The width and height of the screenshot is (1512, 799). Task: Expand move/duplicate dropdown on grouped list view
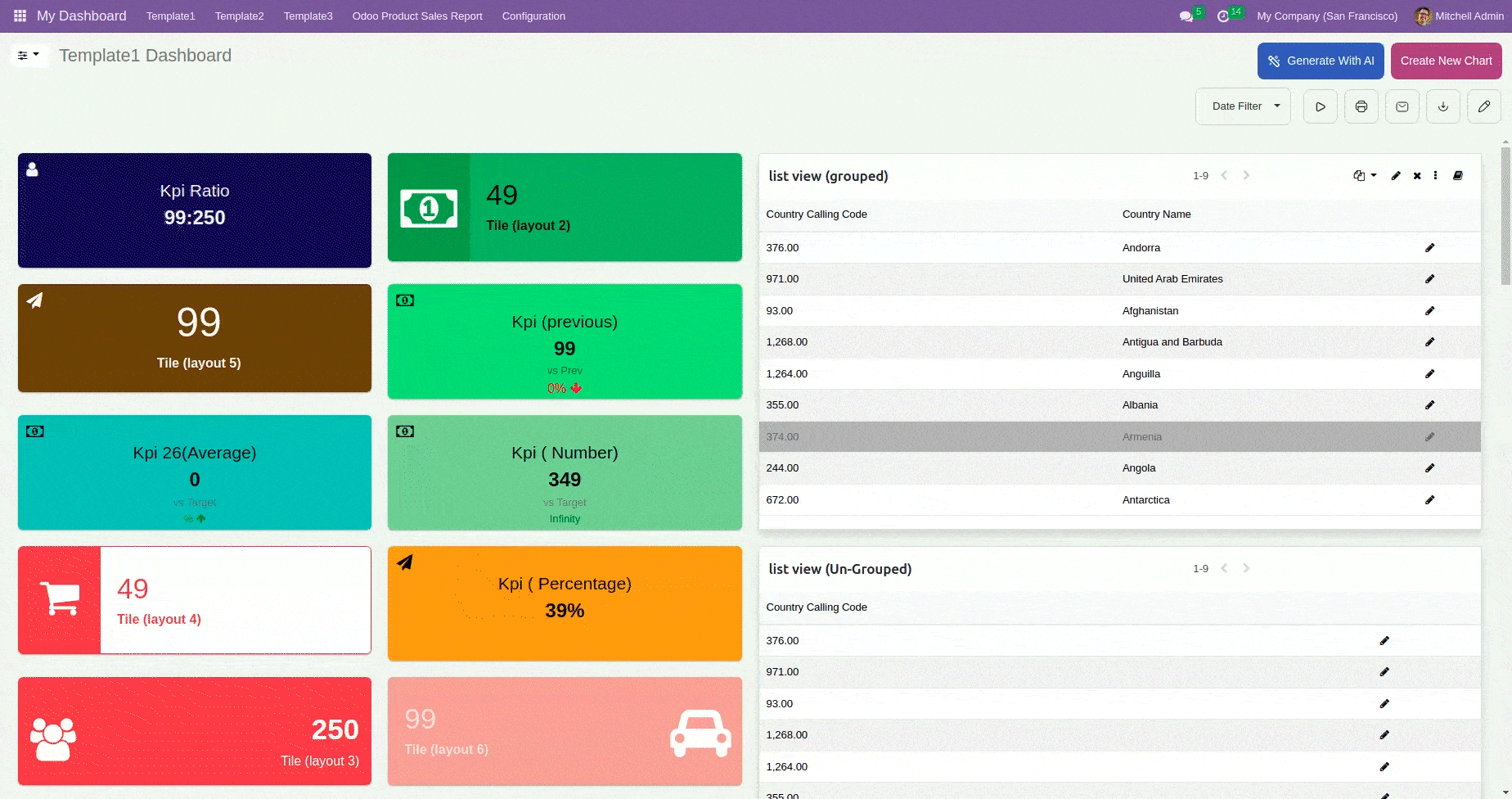point(1364,176)
